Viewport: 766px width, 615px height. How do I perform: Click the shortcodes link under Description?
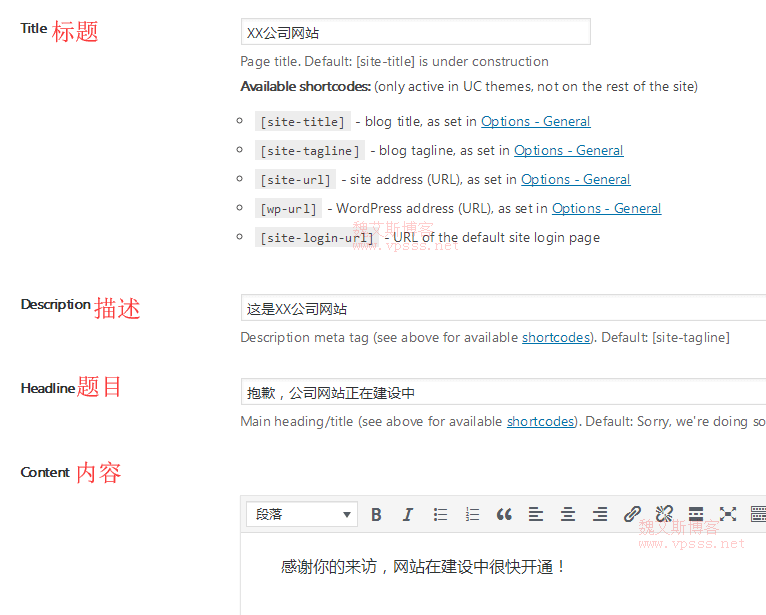tap(555, 338)
